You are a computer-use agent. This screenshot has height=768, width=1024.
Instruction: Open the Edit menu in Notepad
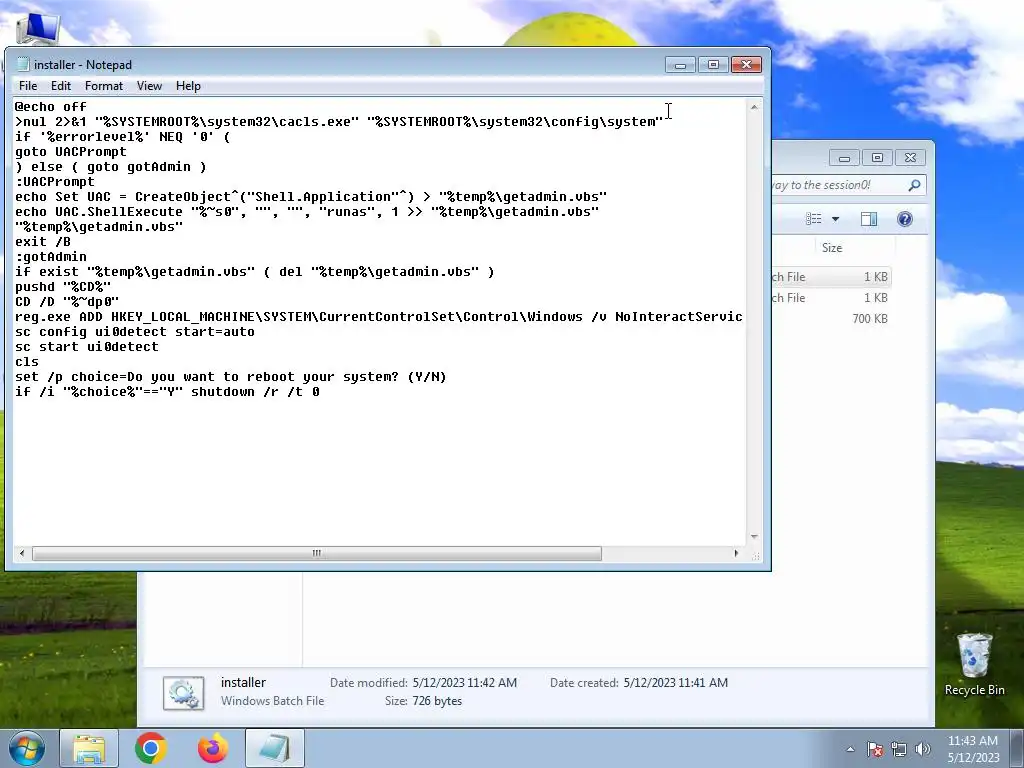tap(61, 86)
